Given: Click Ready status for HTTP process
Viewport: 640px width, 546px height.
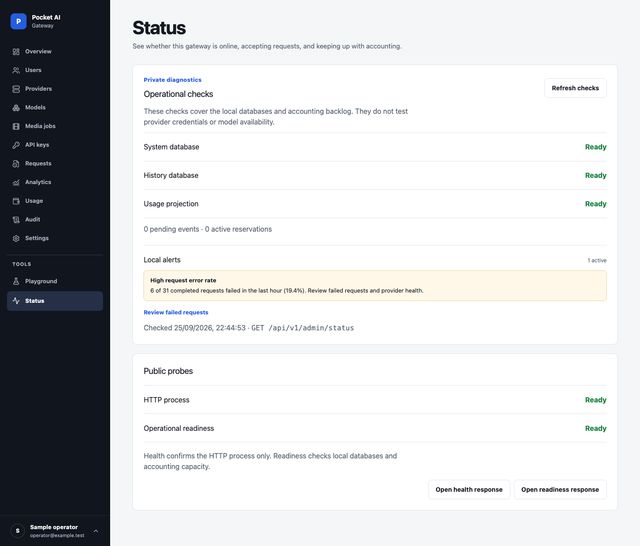Looking at the screenshot, I should click(x=596, y=400).
